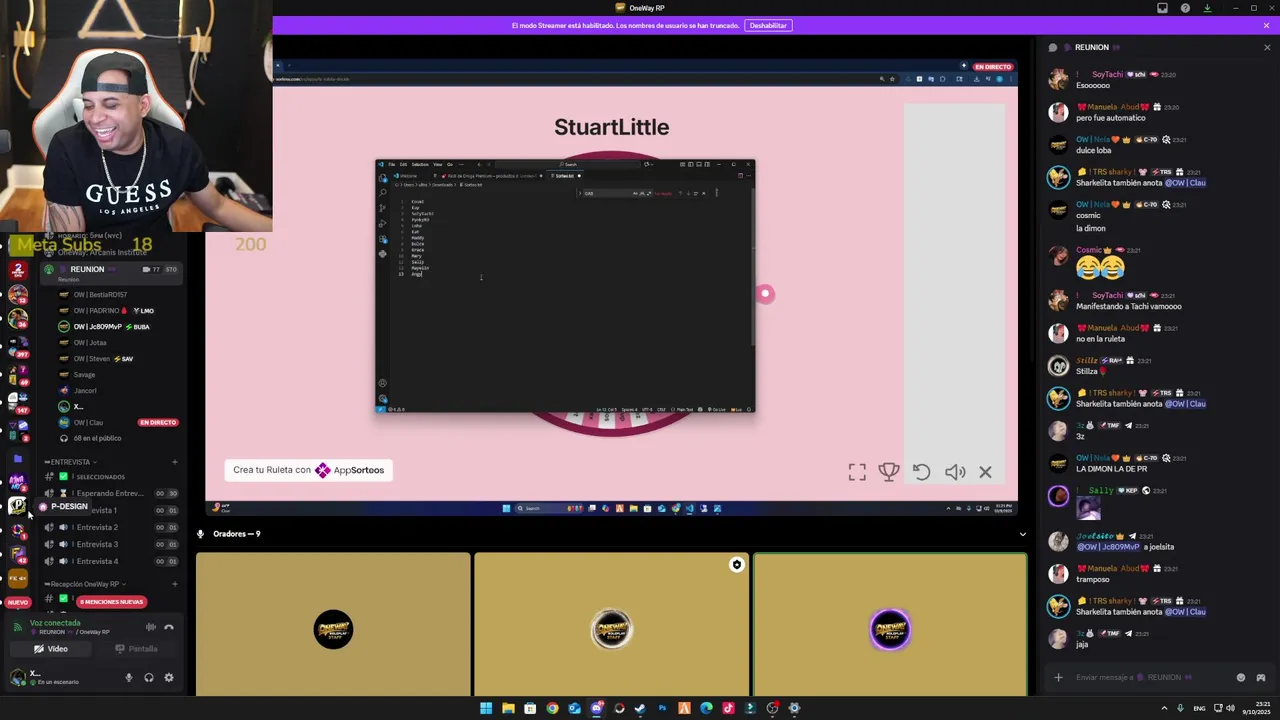Select the first speaker tile with black avatar

[x=333, y=624]
